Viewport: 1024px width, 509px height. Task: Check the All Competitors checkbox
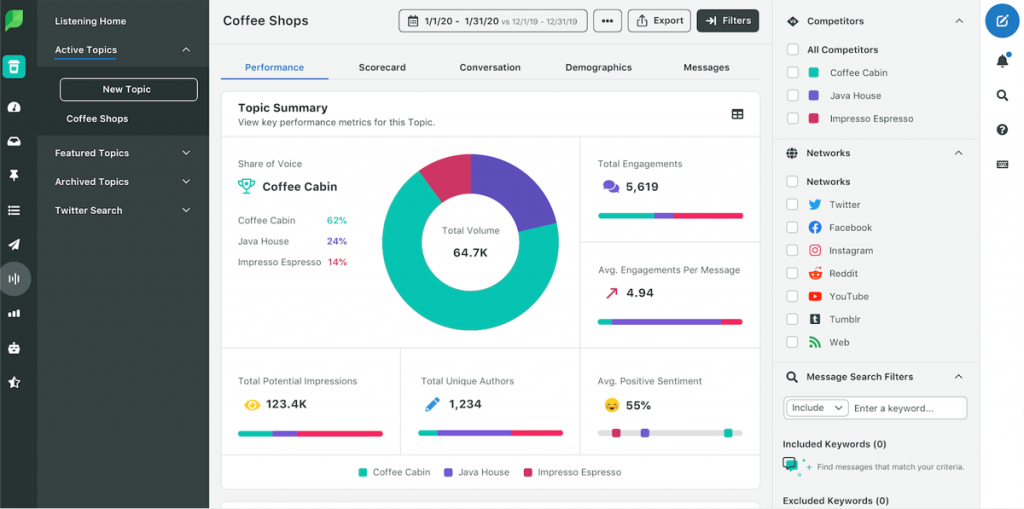tap(793, 50)
